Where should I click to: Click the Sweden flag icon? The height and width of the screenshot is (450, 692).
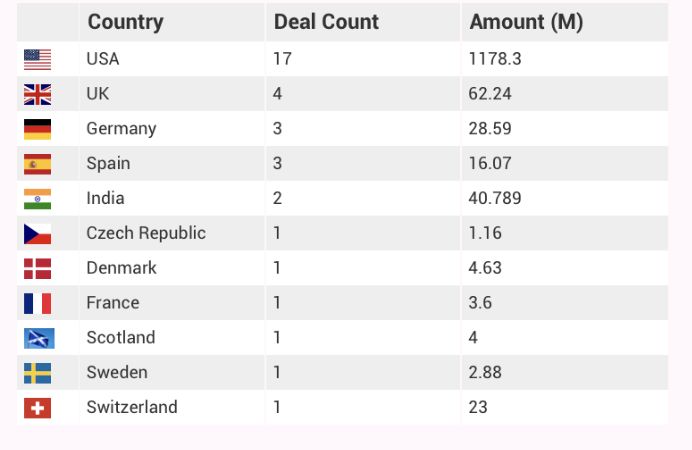point(37,373)
